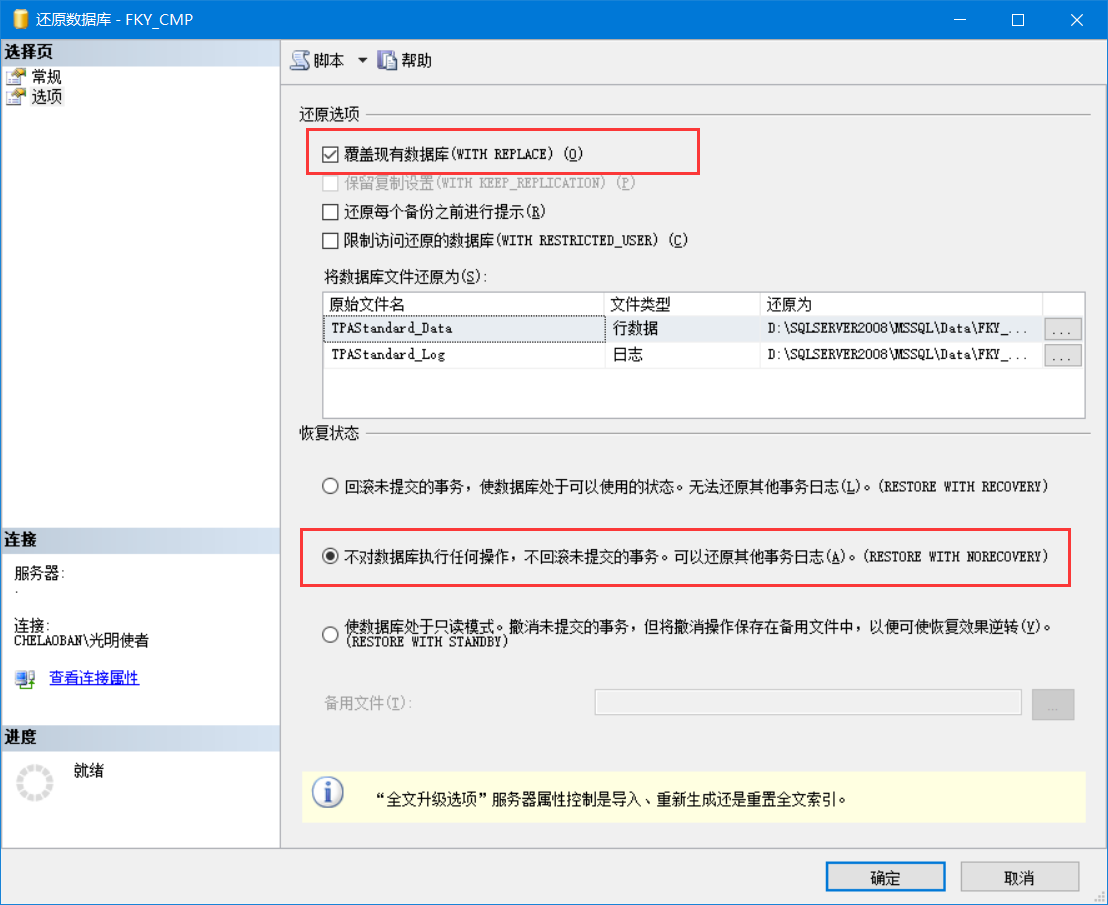This screenshot has width=1108, height=905.
Task: Click browse button for TPAStandard_Data restore path
Action: (x=1062, y=328)
